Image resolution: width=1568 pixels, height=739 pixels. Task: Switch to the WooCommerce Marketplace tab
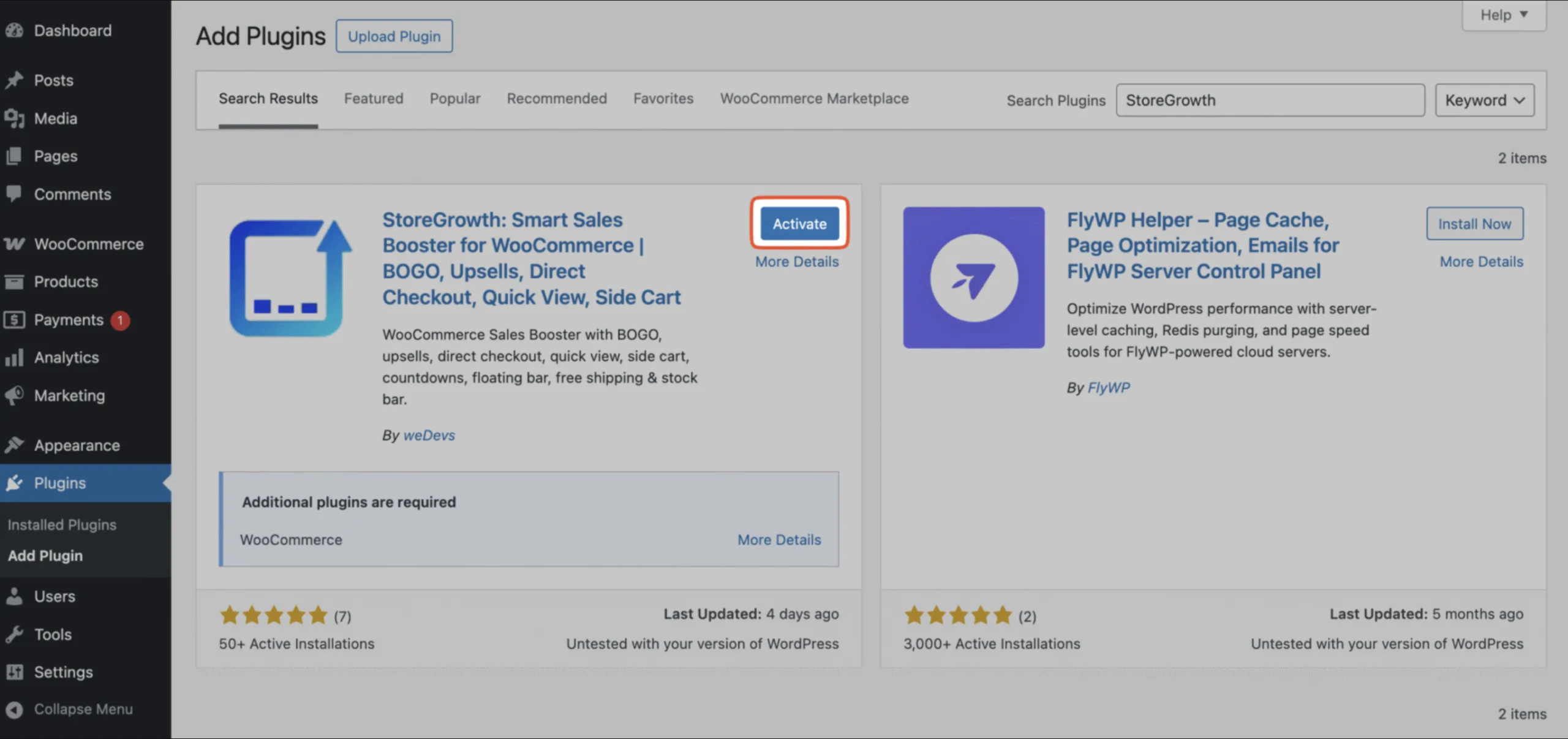[x=815, y=98]
